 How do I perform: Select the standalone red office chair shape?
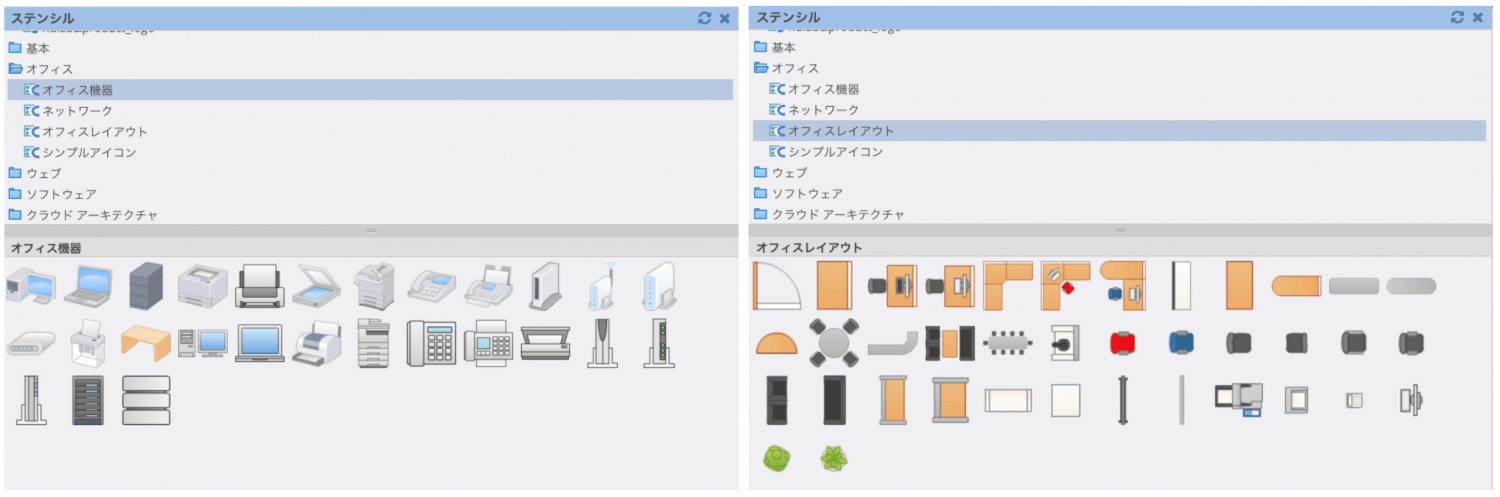[x=1123, y=343]
